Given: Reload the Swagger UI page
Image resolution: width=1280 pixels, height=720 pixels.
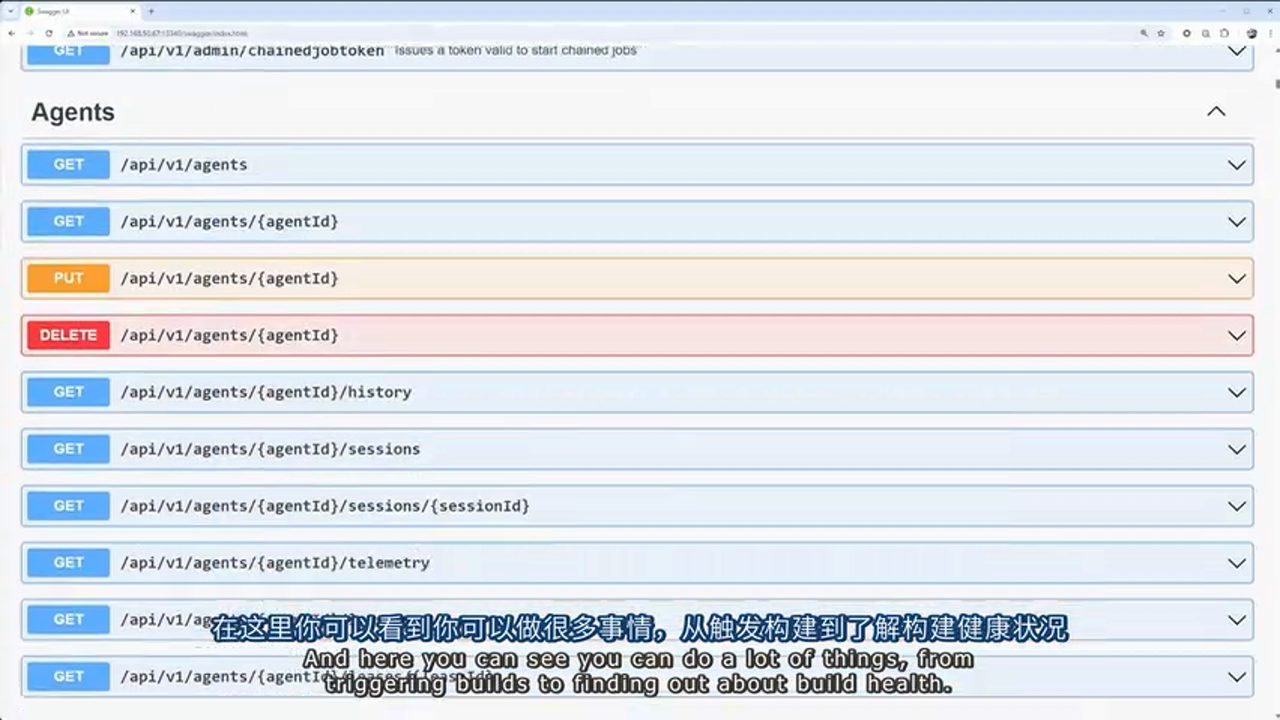Looking at the screenshot, I should click(x=49, y=33).
